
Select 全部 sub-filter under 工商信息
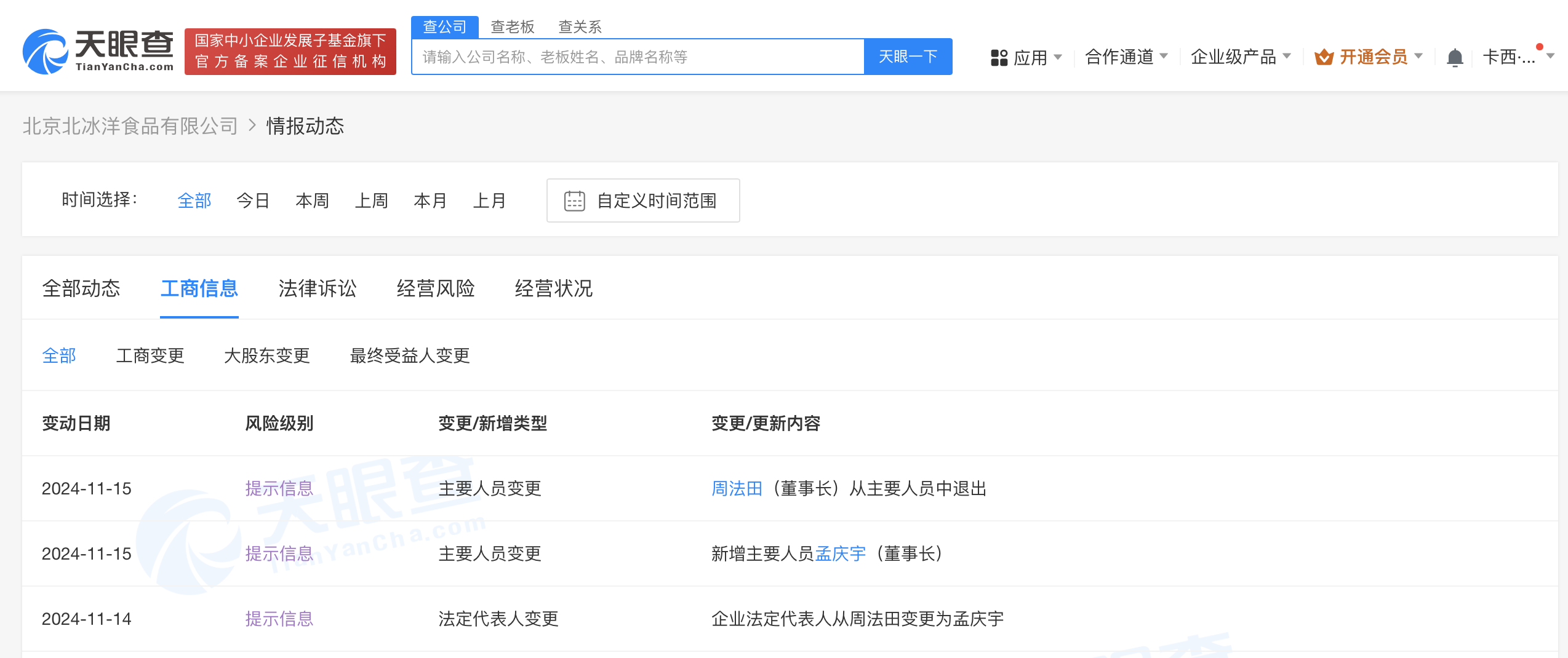59,355
